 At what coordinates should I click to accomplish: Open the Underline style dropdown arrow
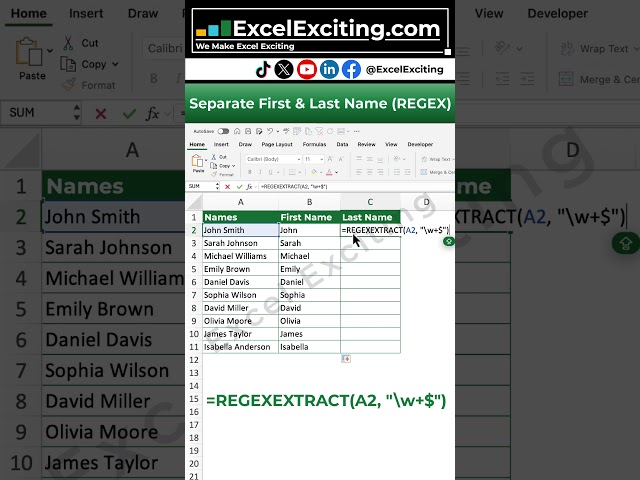(278, 172)
